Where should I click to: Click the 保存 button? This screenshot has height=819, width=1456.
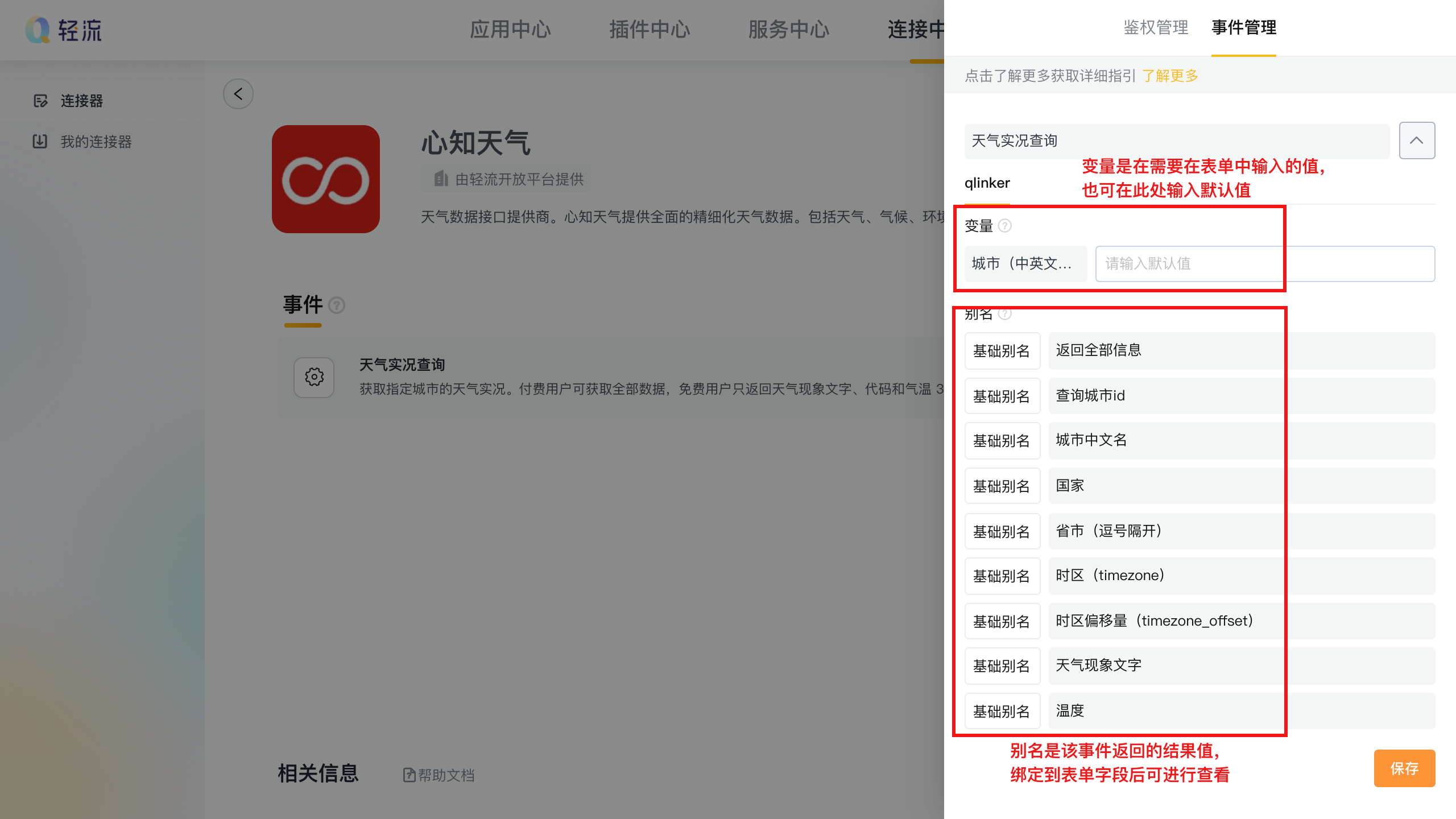1404,768
